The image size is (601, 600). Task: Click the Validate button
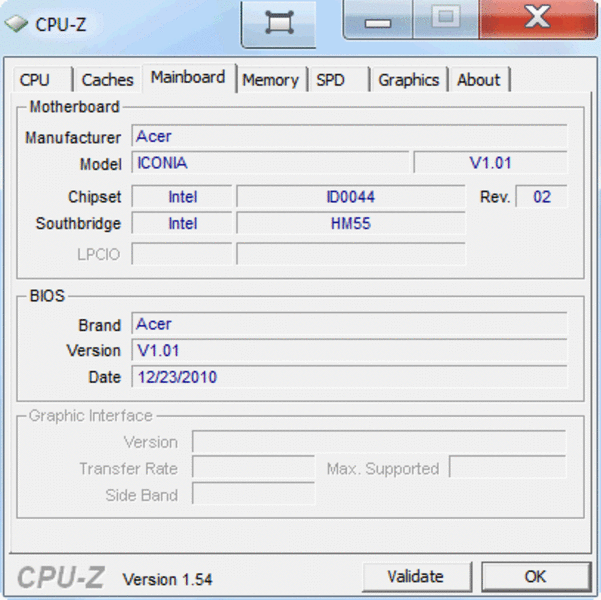pos(416,576)
